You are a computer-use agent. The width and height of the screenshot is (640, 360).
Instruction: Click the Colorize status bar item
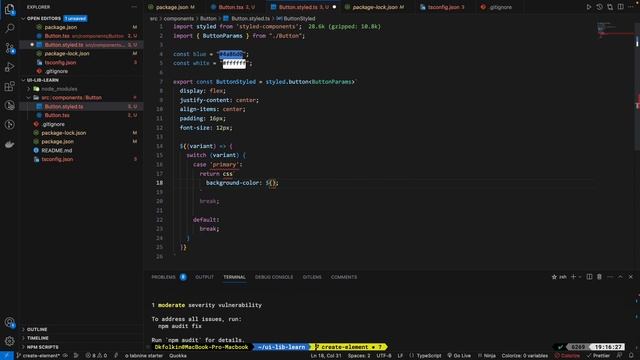click(x=567, y=356)
